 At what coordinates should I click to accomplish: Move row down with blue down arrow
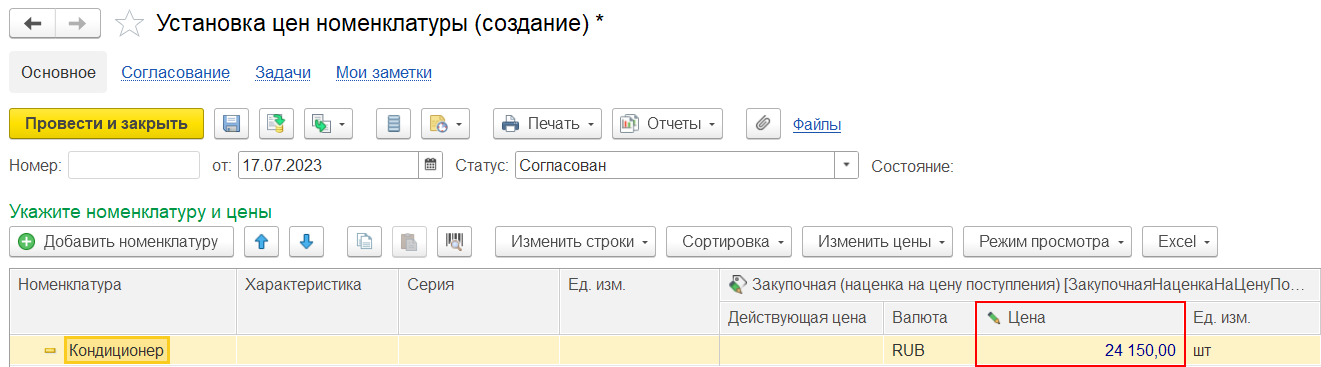(307, 241)
